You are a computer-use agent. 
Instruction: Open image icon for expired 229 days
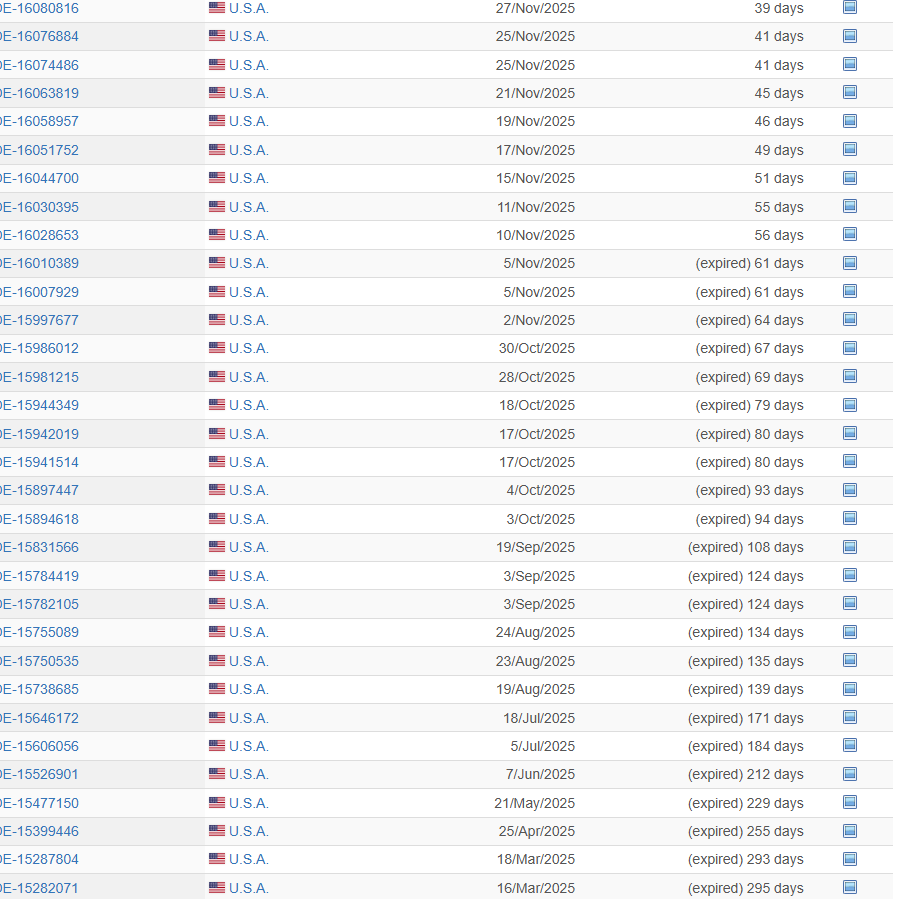point(850,802)
